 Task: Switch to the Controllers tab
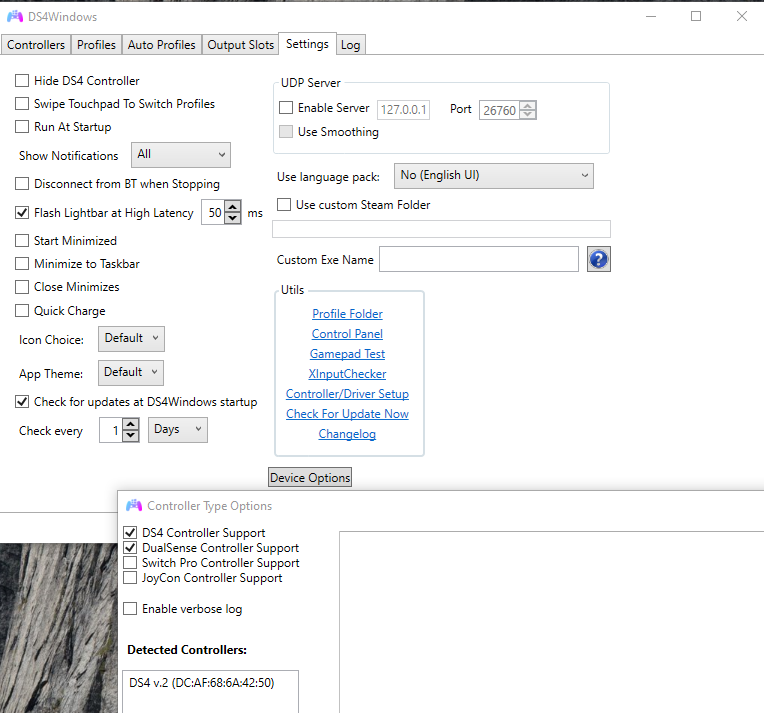coord(36,45)
